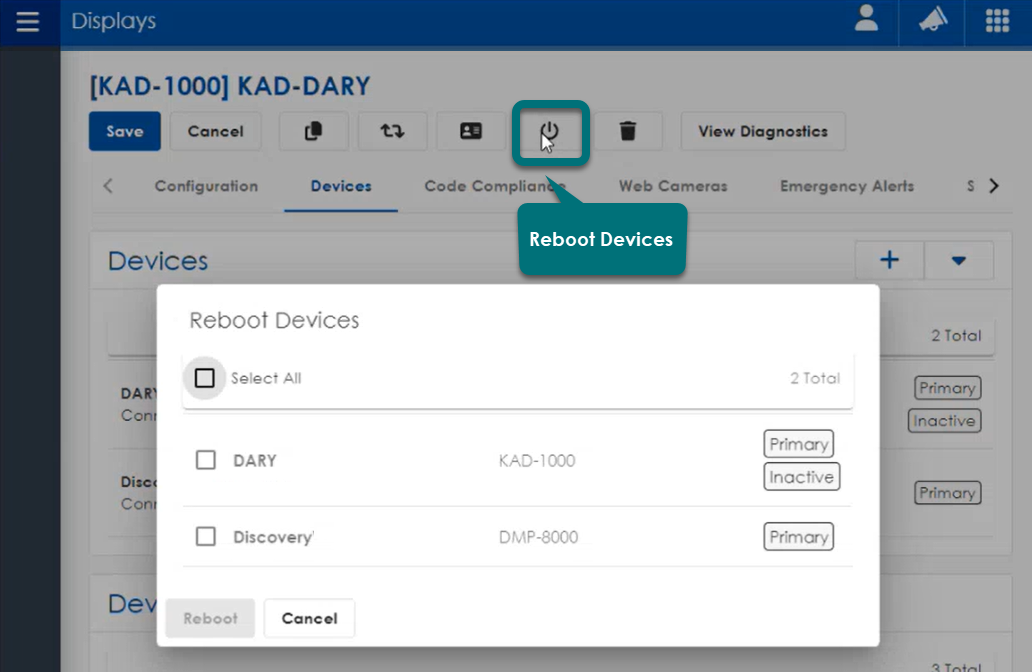Click the duplicate display icon
Viewport: 1032px width, 672px height.
pos(313,131)
